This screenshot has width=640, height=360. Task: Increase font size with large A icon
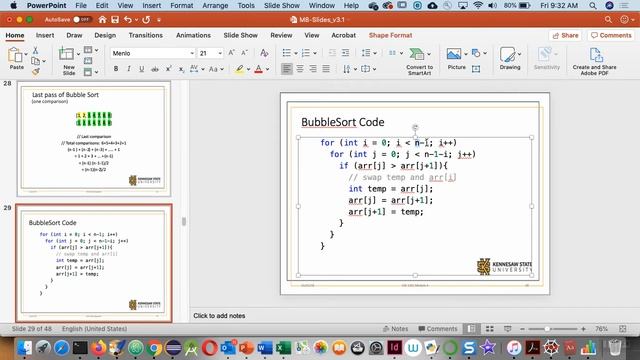click(231, 53)
